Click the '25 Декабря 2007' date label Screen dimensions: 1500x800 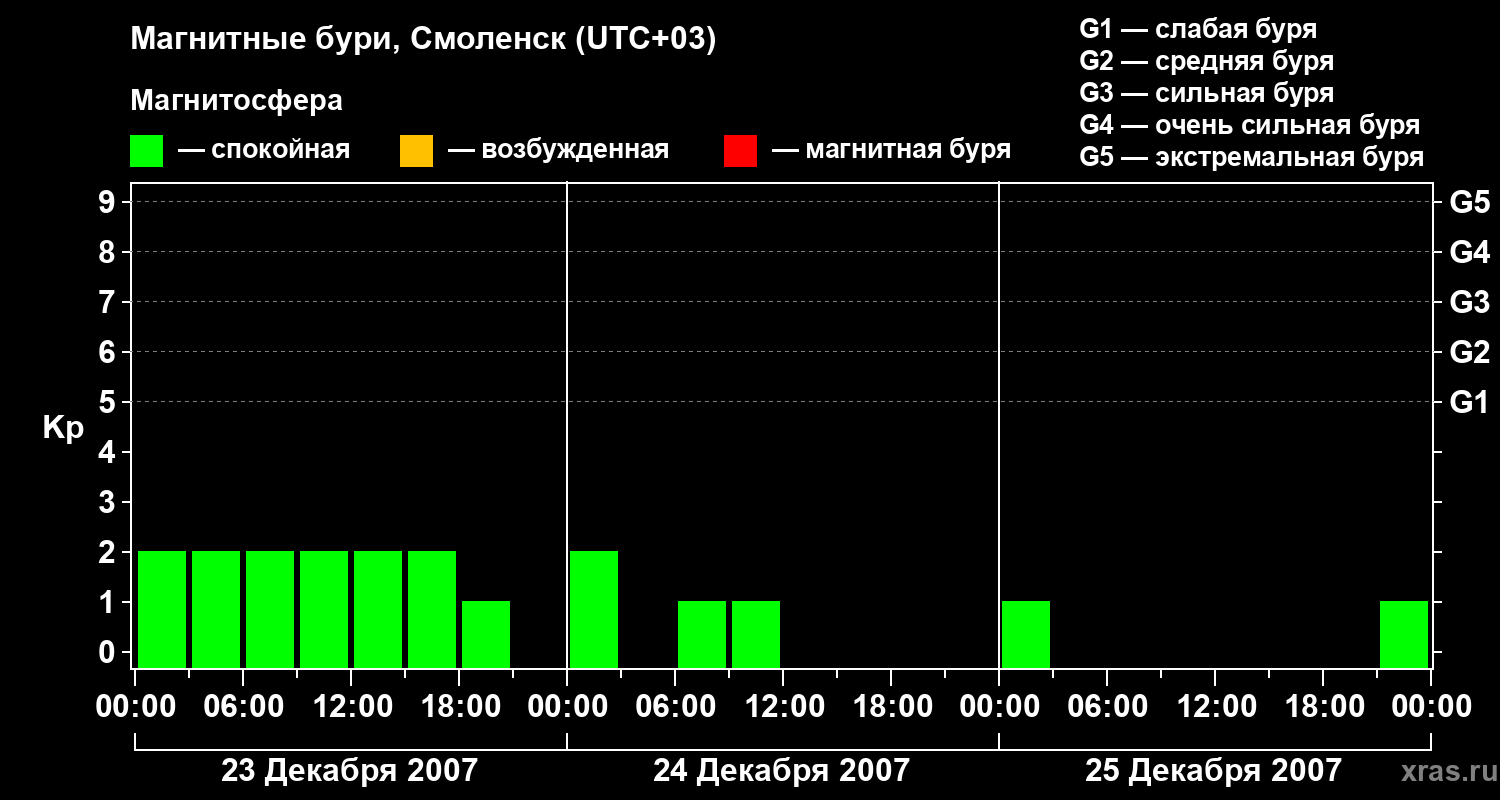click(1213, 771)
